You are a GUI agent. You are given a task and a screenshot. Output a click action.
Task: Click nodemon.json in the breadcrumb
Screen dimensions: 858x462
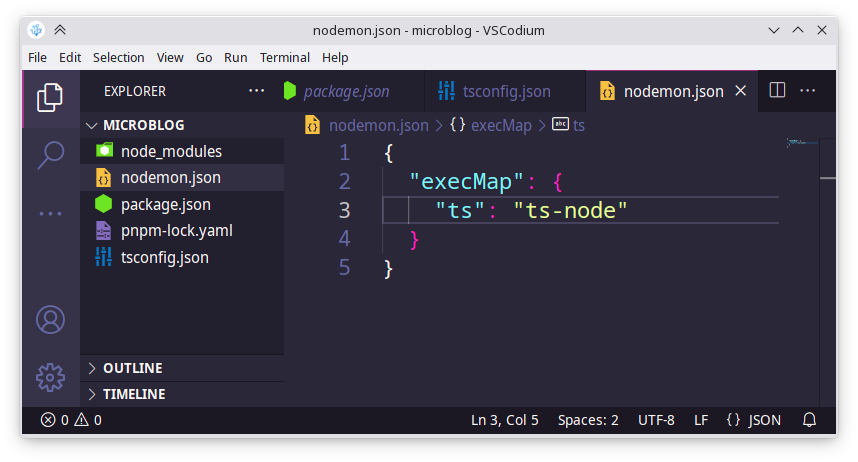point(379,125)
